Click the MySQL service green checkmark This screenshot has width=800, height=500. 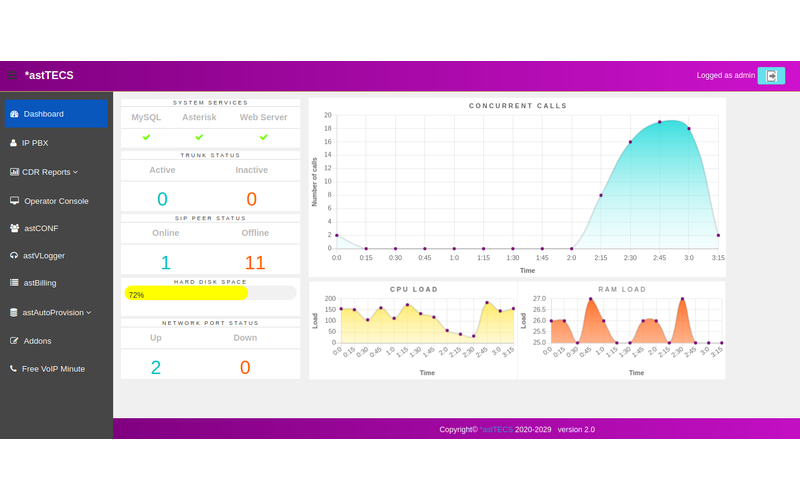click(x=146, y=137)
